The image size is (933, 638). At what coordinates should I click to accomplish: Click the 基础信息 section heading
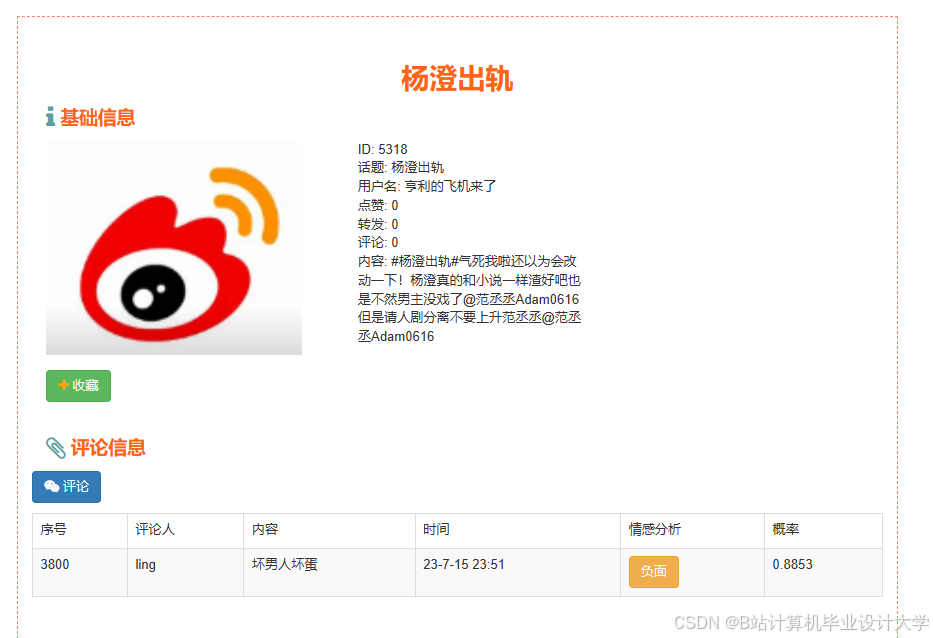click(98, 117)
